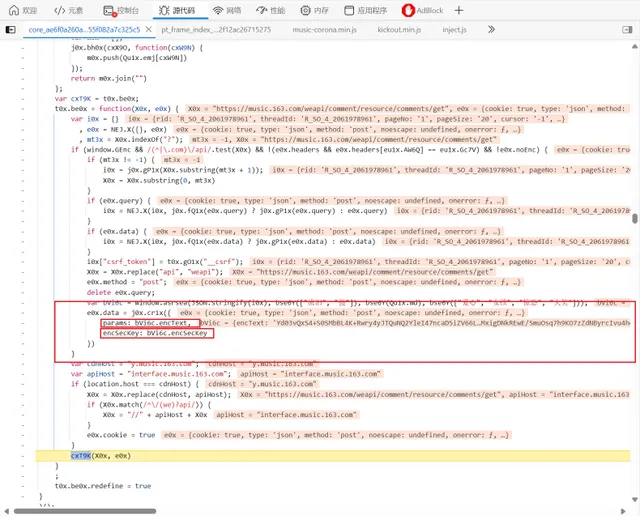640x516 pixels.
Task: Click line 'i0x["csrf_token"] = t0x.gO1x("__csrf");'
Action: [165, 262]
